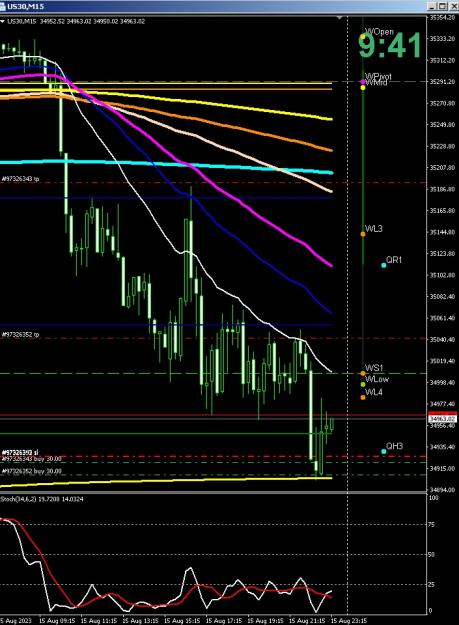Click the #97326343 buy 30.00 order label
The image size is (459, 625).
[x=32, y=459]
